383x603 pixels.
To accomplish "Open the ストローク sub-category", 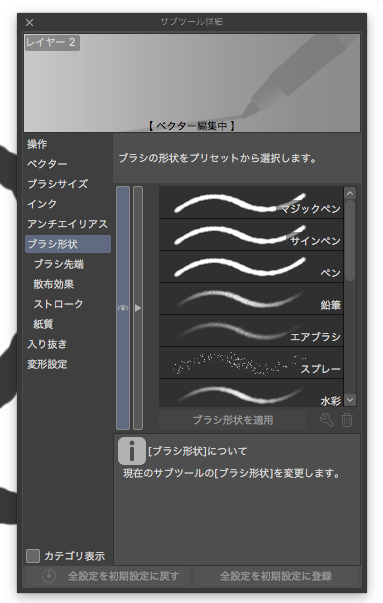I will 58,304.
